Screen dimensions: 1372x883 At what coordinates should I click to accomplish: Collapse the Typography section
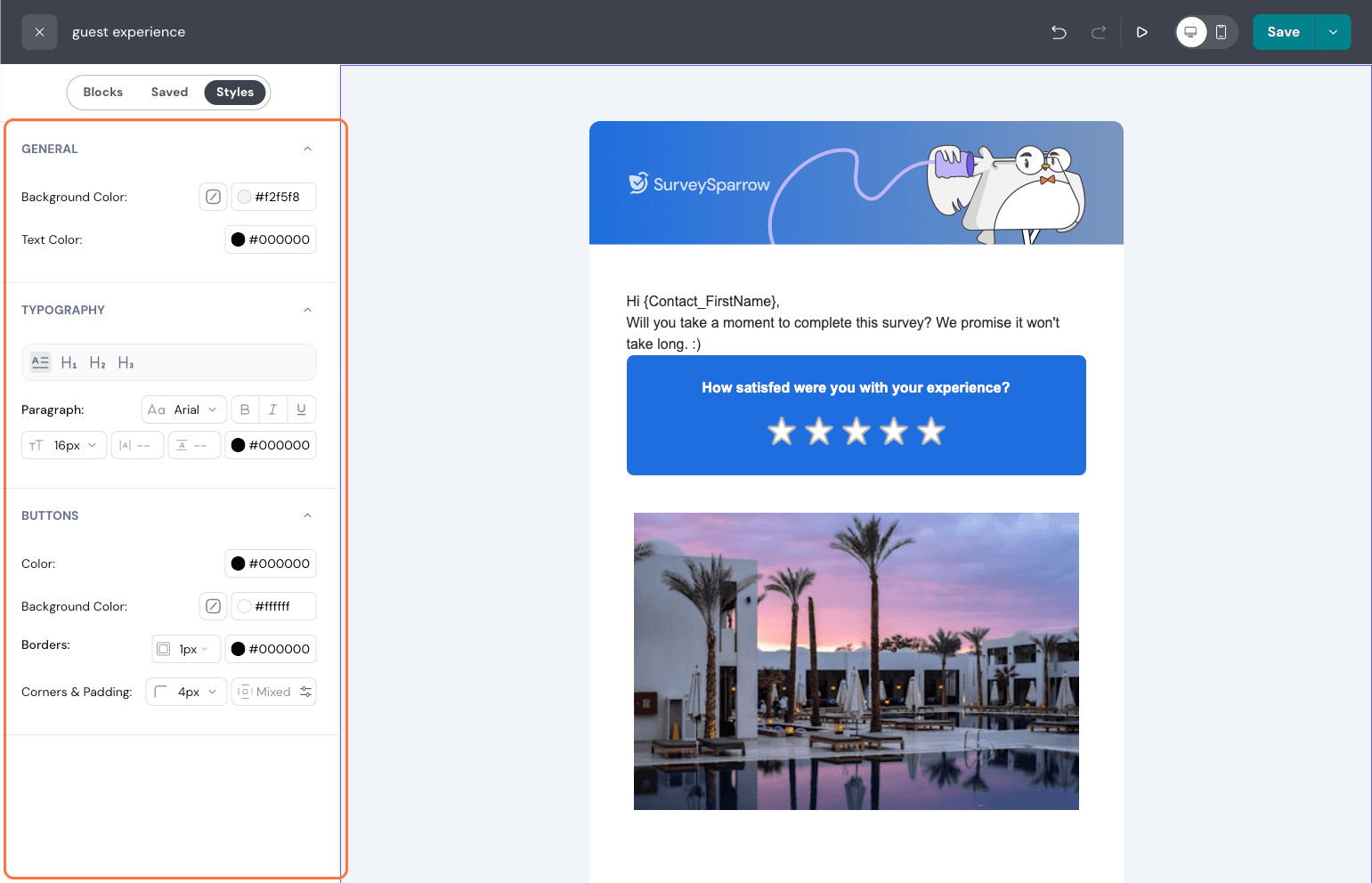307,310
